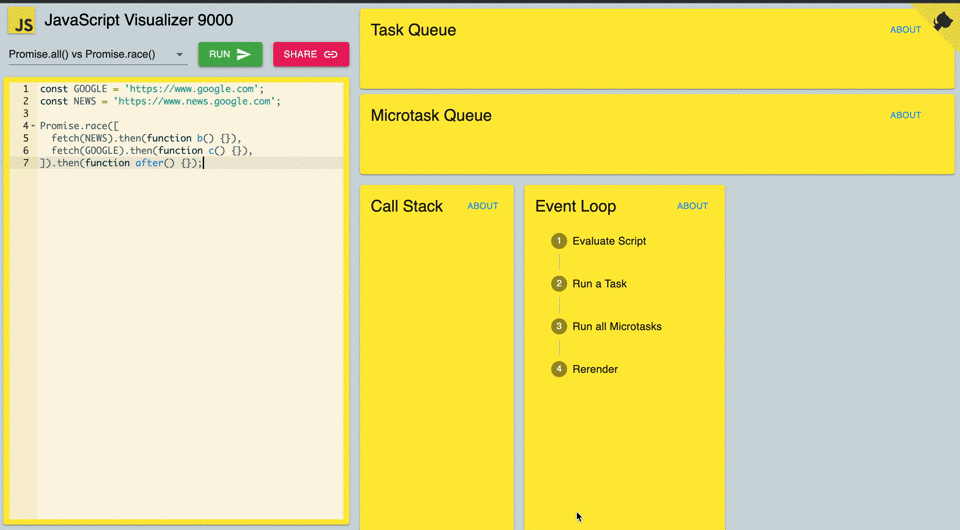Select Event Loop step 4 circle
This screenshot has width=960, height=530.
558,369
